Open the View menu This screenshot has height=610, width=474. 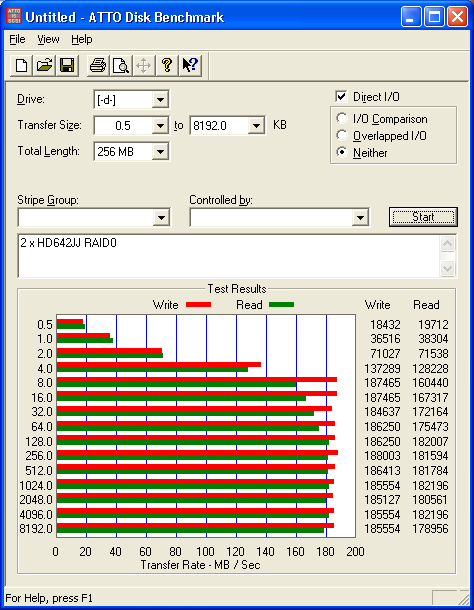pos(48,39)
